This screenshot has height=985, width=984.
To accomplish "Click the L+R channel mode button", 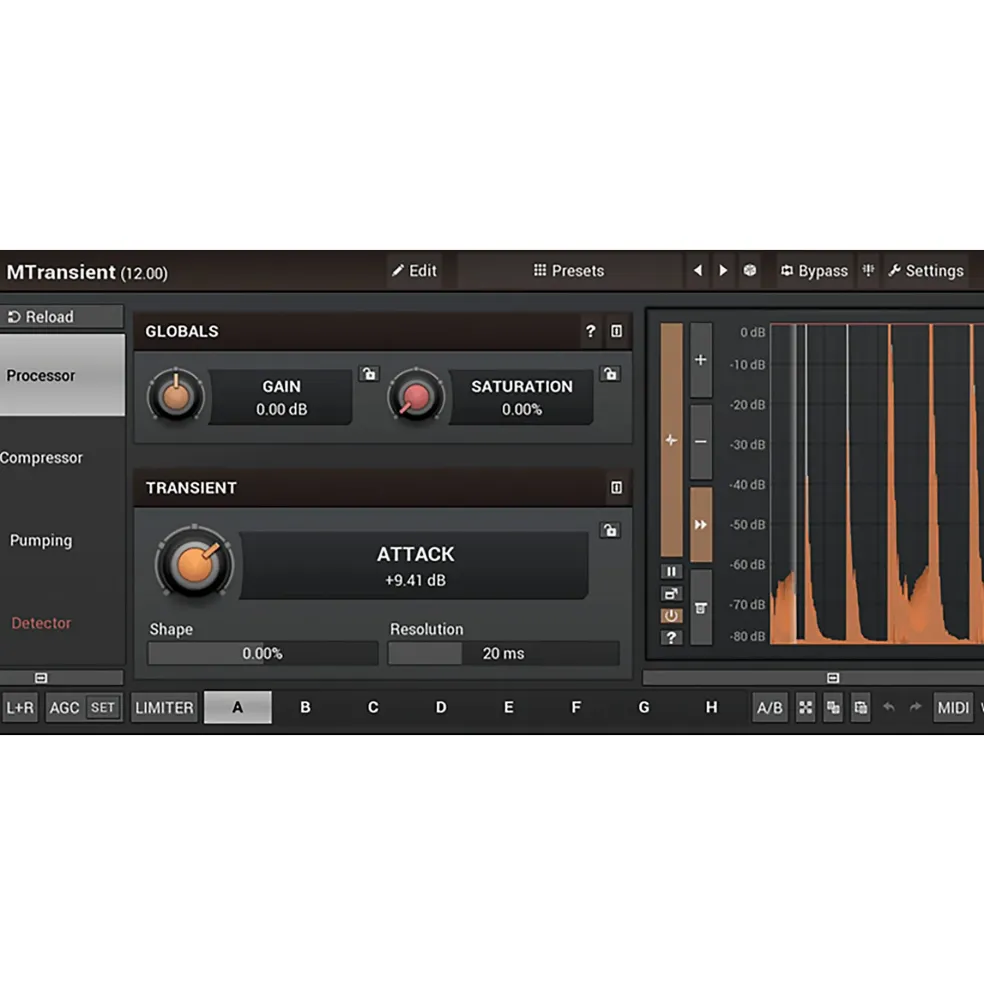I will (x=20, y=708).
